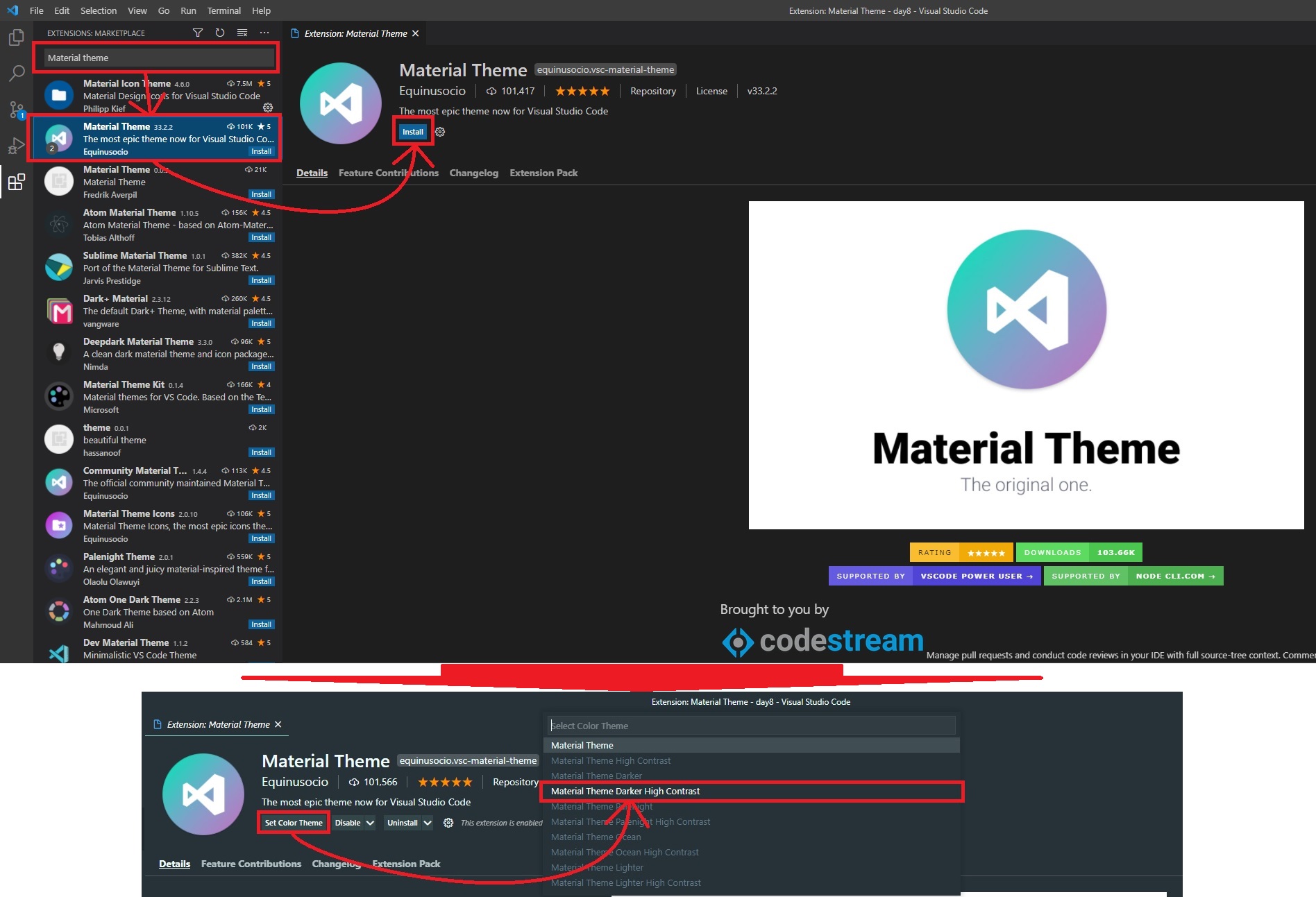This screenshot has width=1316, height=897.
Task: Click the filter extensions funnel icon
Action: click(x=198, y=33)
